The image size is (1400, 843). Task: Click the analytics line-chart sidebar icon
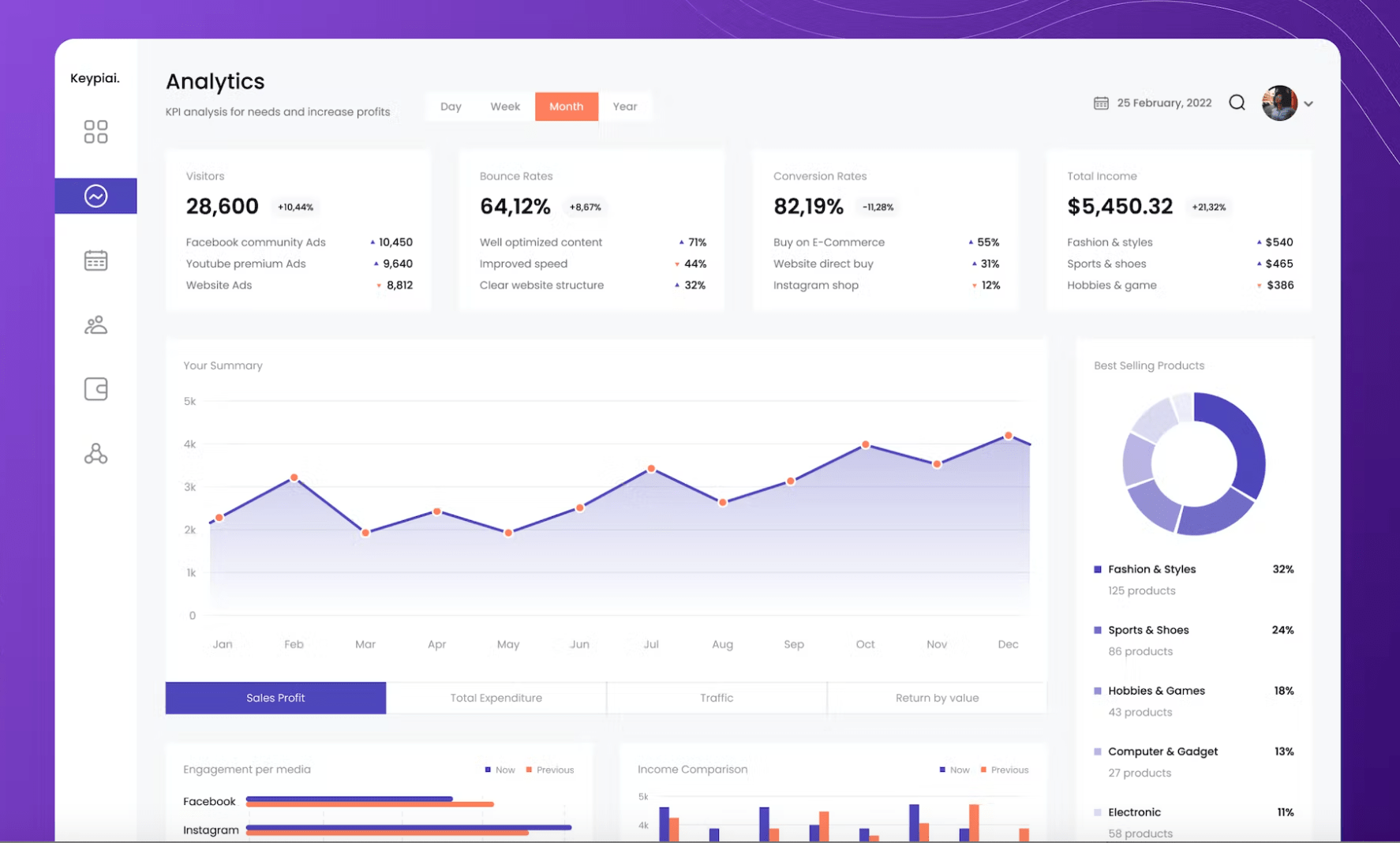pos(95,195)
